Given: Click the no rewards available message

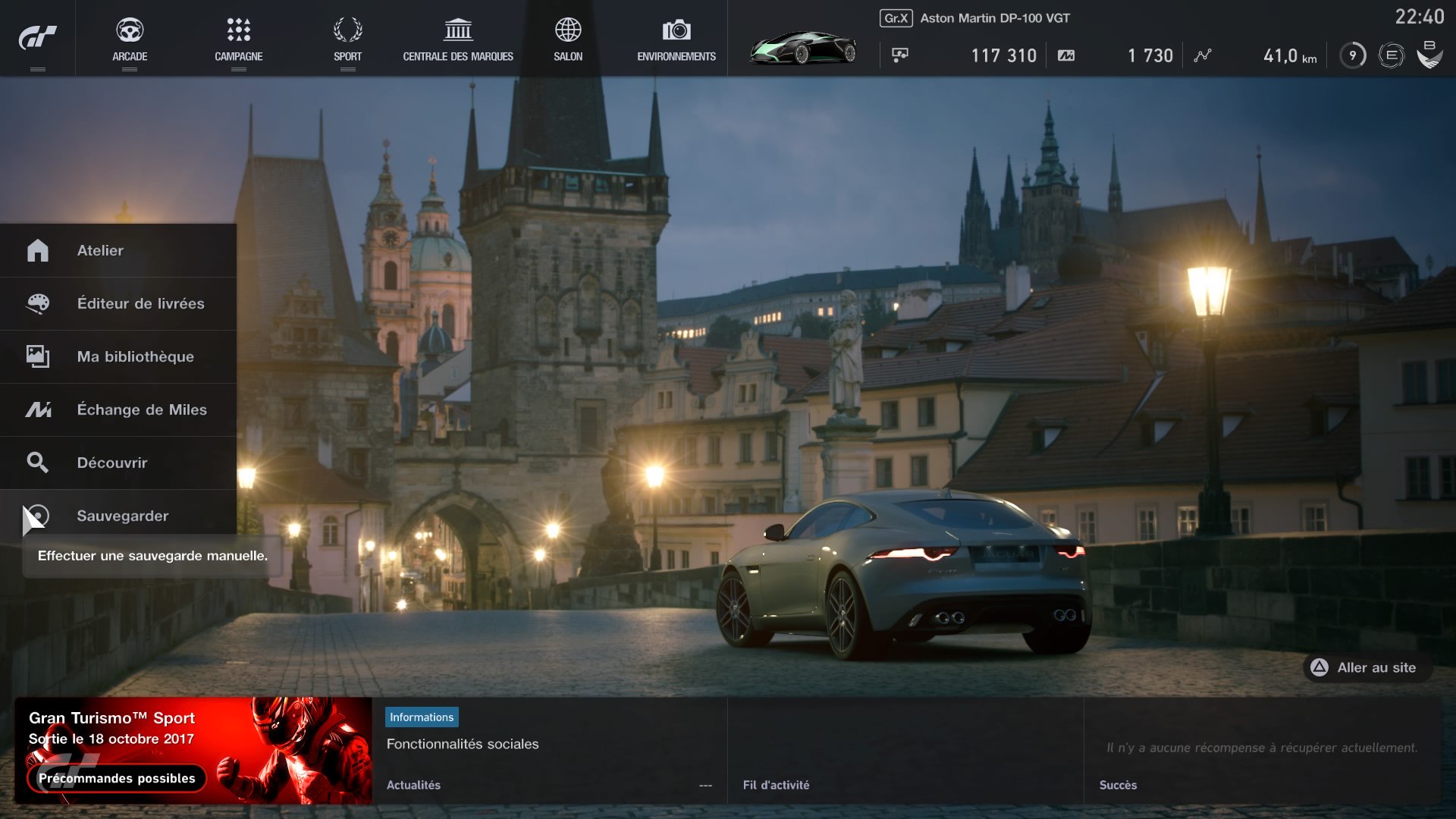Looking at the screenshot, I should point(1262,748).
